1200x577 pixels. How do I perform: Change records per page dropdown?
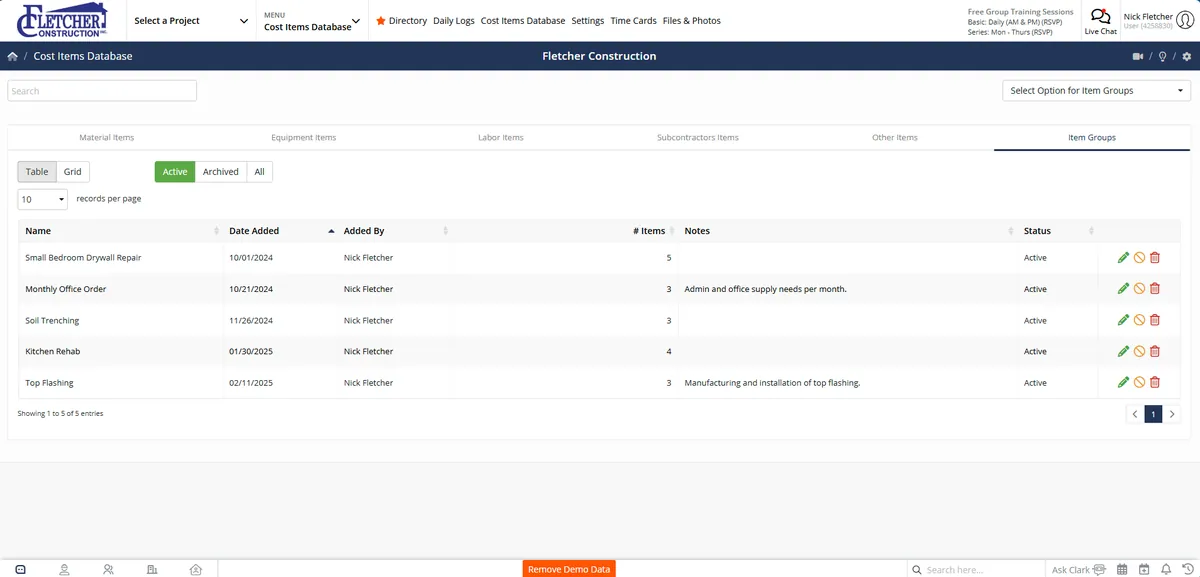click(x=42, y=199)
